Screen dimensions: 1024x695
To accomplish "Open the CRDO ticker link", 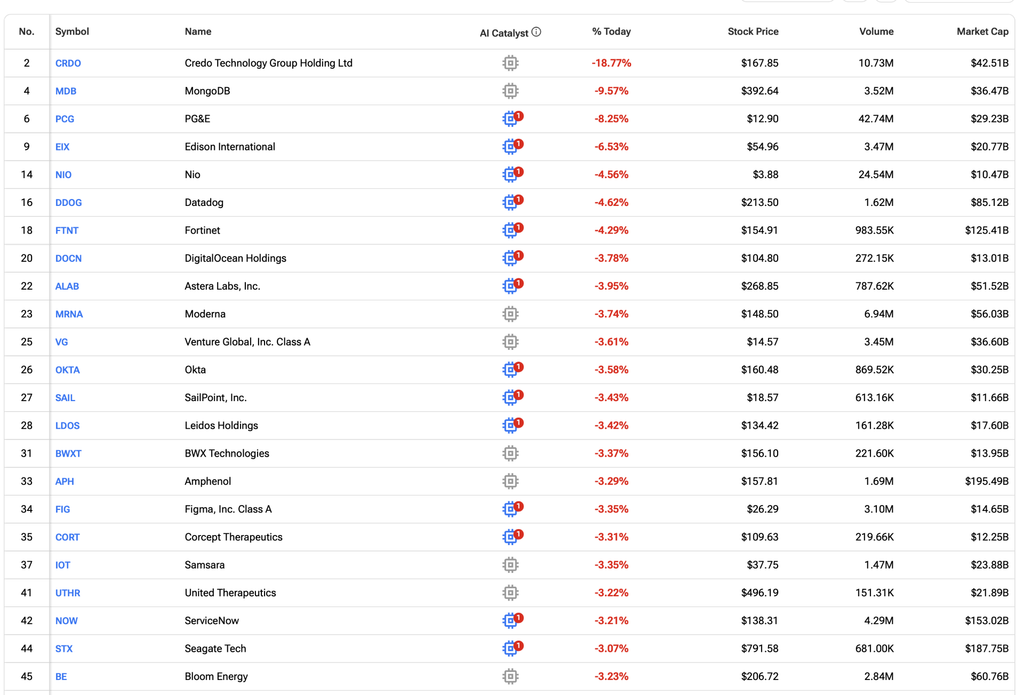I will click(x=68, y=63).
